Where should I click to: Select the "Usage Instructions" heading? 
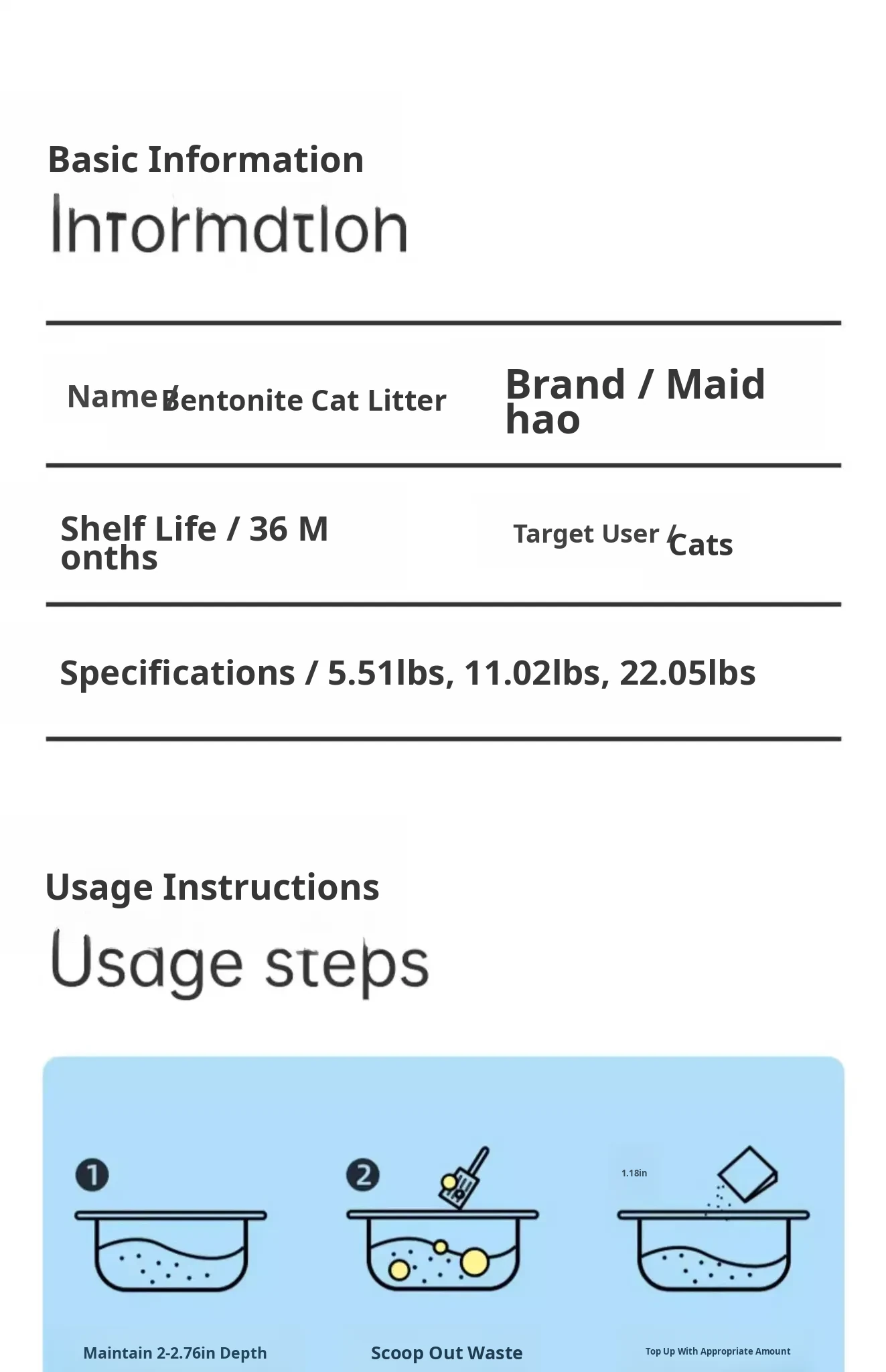212,887
